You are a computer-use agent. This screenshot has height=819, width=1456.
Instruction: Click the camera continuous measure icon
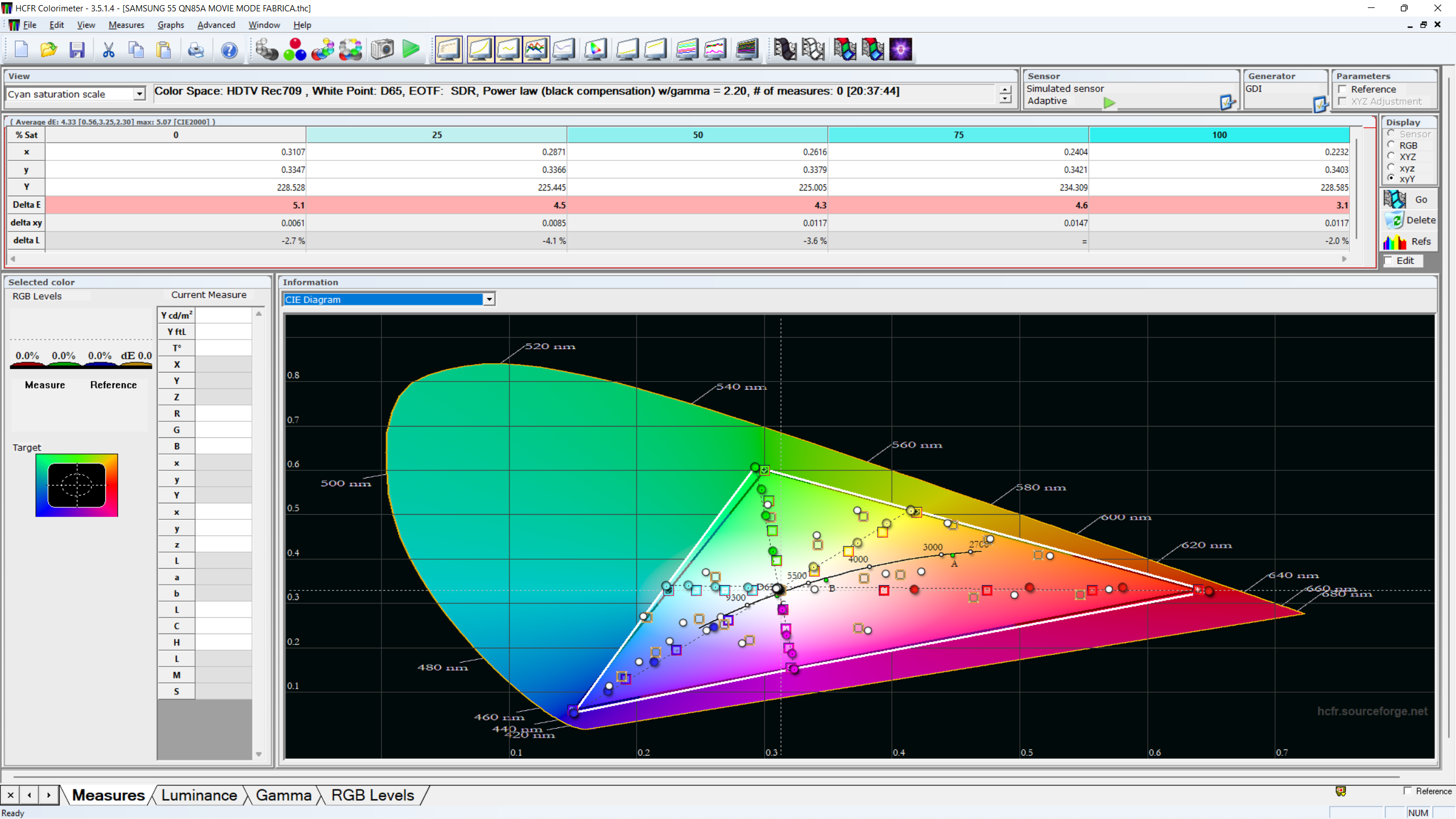tap(382, 50)
